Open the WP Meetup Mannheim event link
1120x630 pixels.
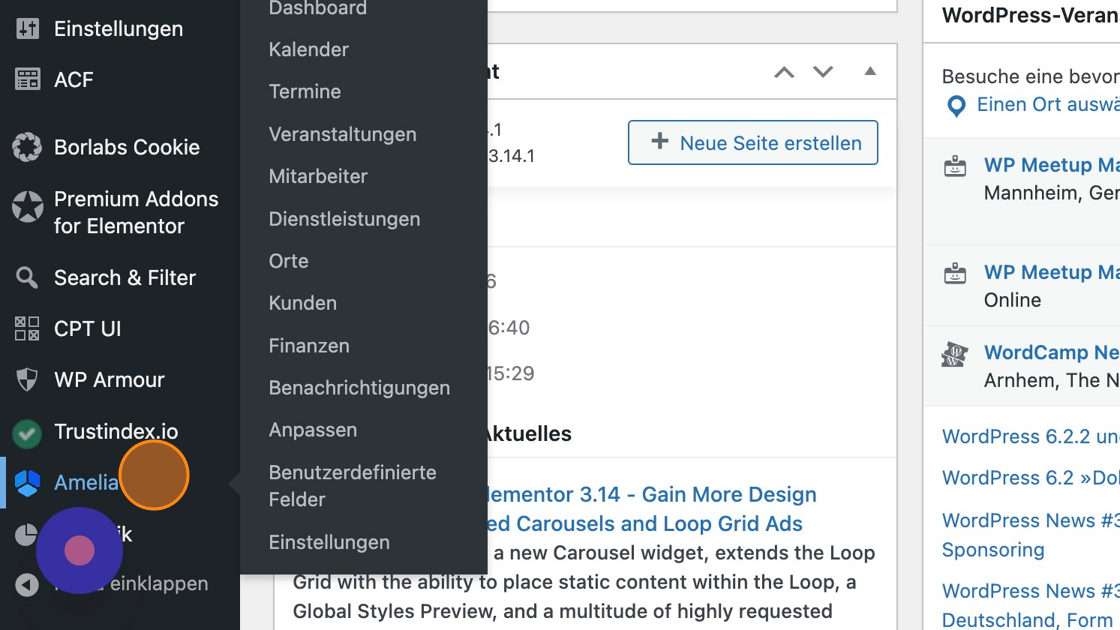pos(1051,165)
